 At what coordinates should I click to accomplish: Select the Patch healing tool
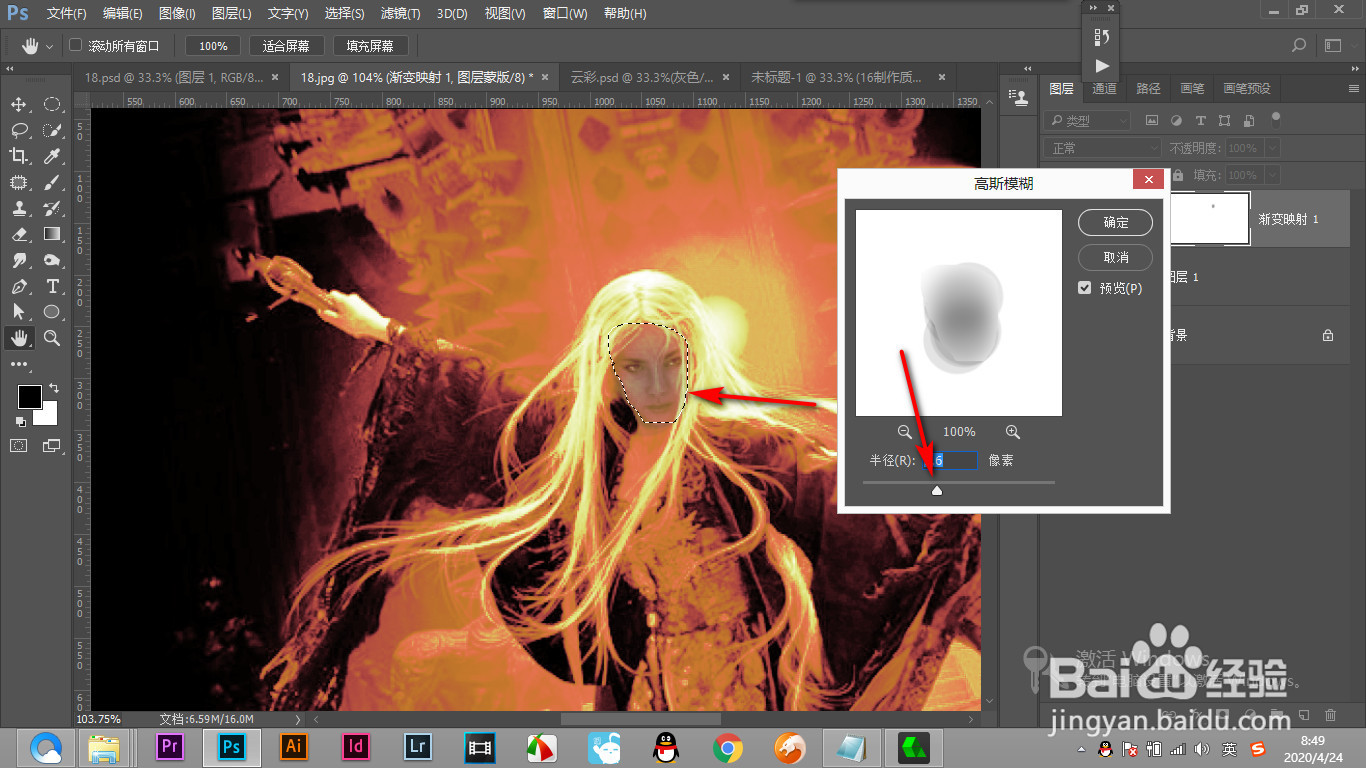pos(19,182)
